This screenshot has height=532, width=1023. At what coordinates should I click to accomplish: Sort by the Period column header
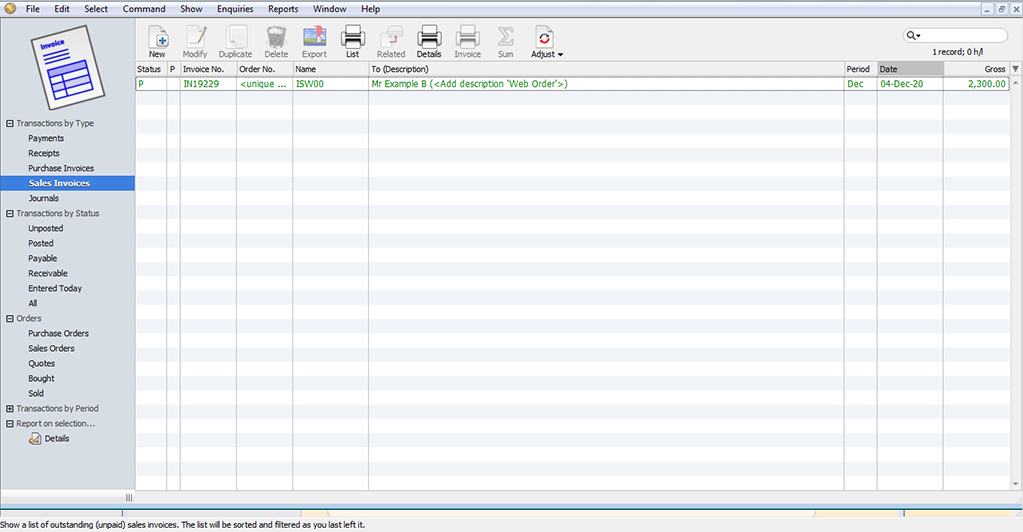(x=861, y=69)
